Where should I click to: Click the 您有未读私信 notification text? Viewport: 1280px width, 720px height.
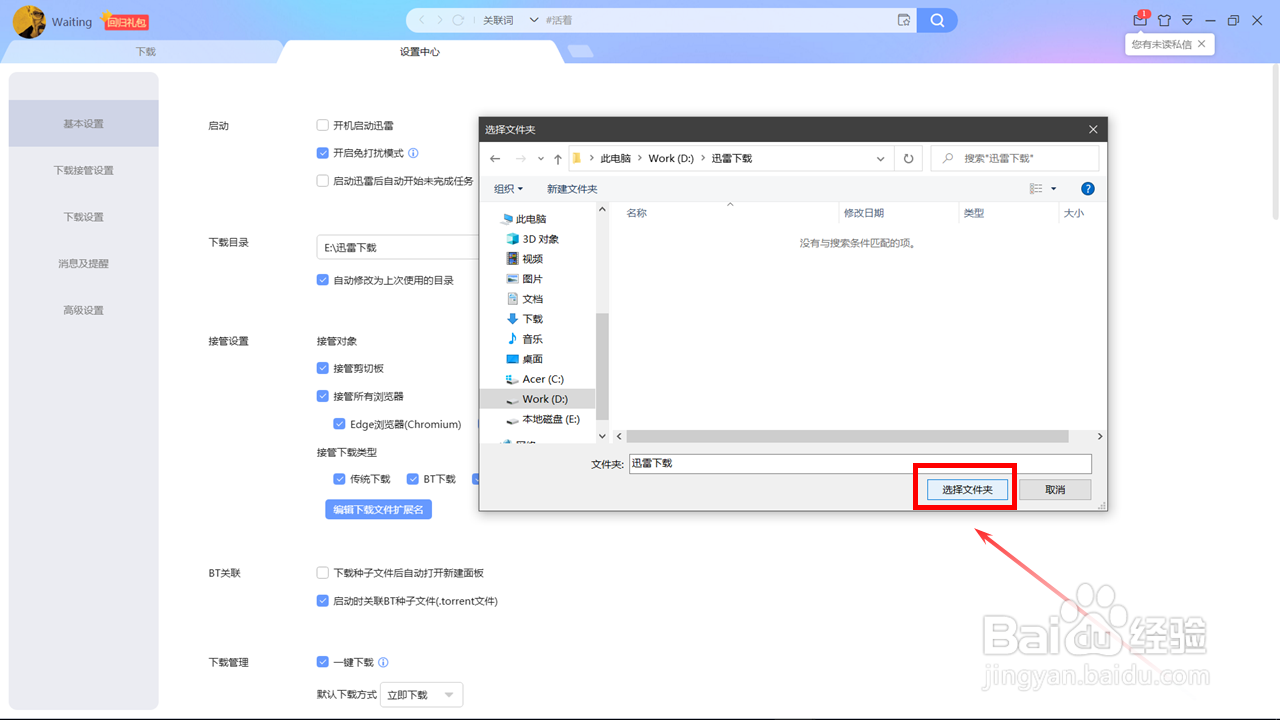tap(1161, 44)
